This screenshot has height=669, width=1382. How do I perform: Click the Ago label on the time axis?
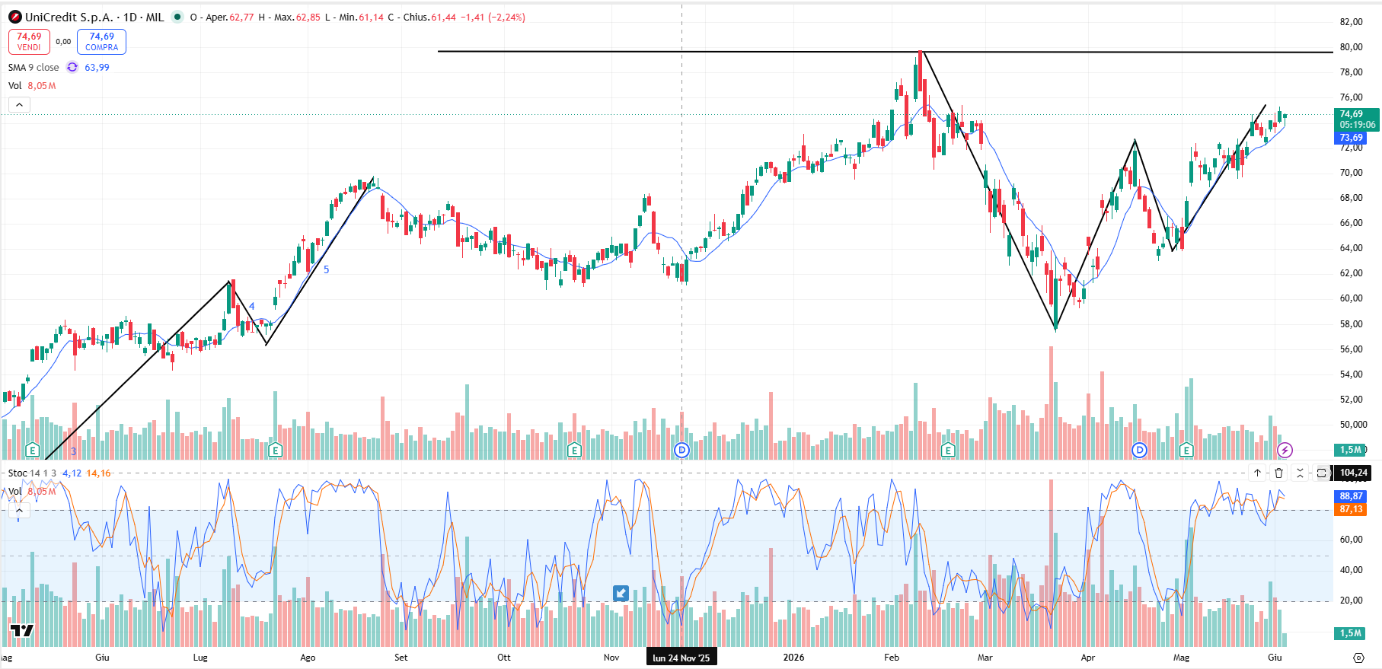click(x=308, y=657)
